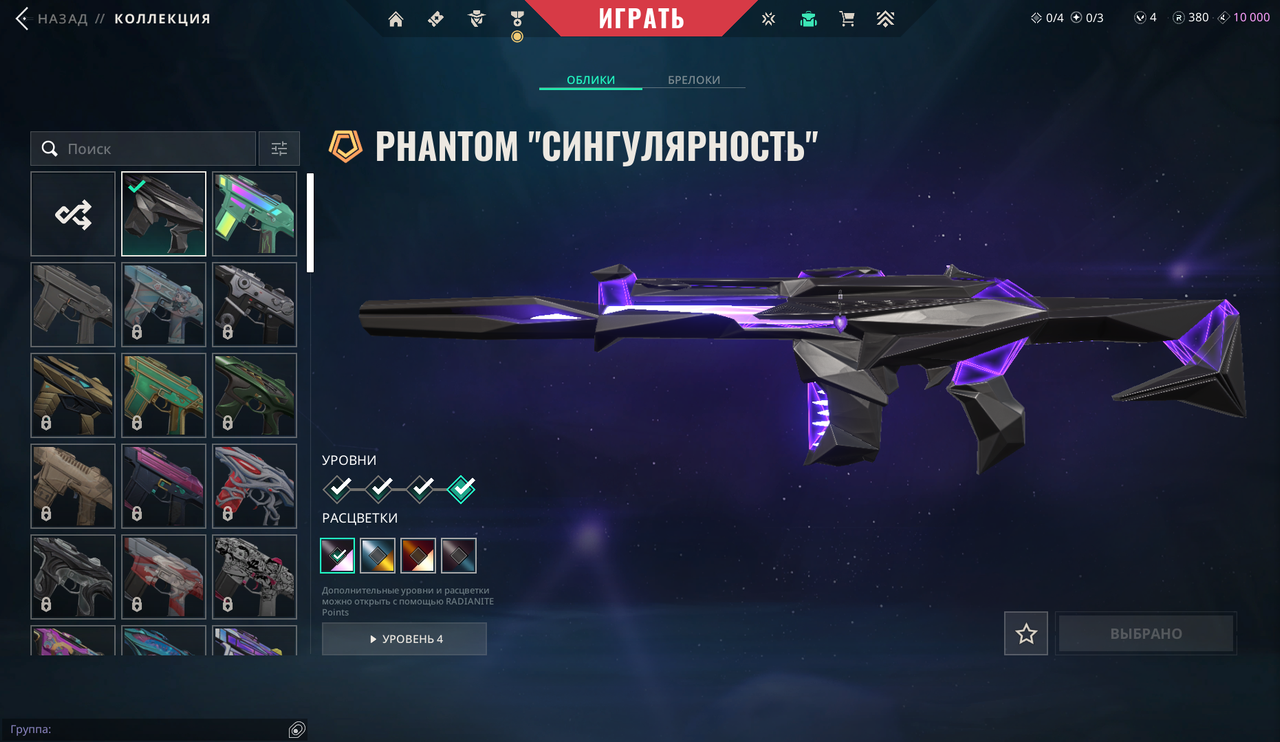The width and height of the screenshot is (1280, 742).
Task: Play the УРОВЕНЬ 4 preview
Action: click(404, 639)
